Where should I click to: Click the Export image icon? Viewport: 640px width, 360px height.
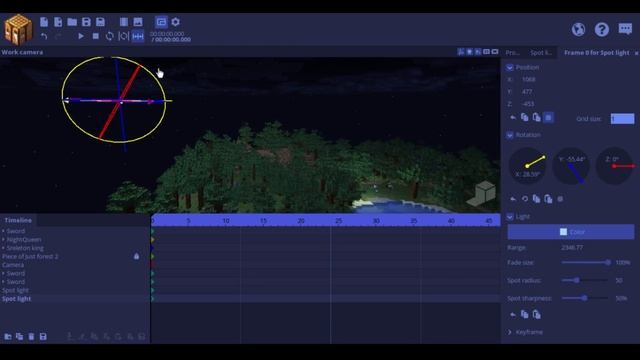point(138,22)
